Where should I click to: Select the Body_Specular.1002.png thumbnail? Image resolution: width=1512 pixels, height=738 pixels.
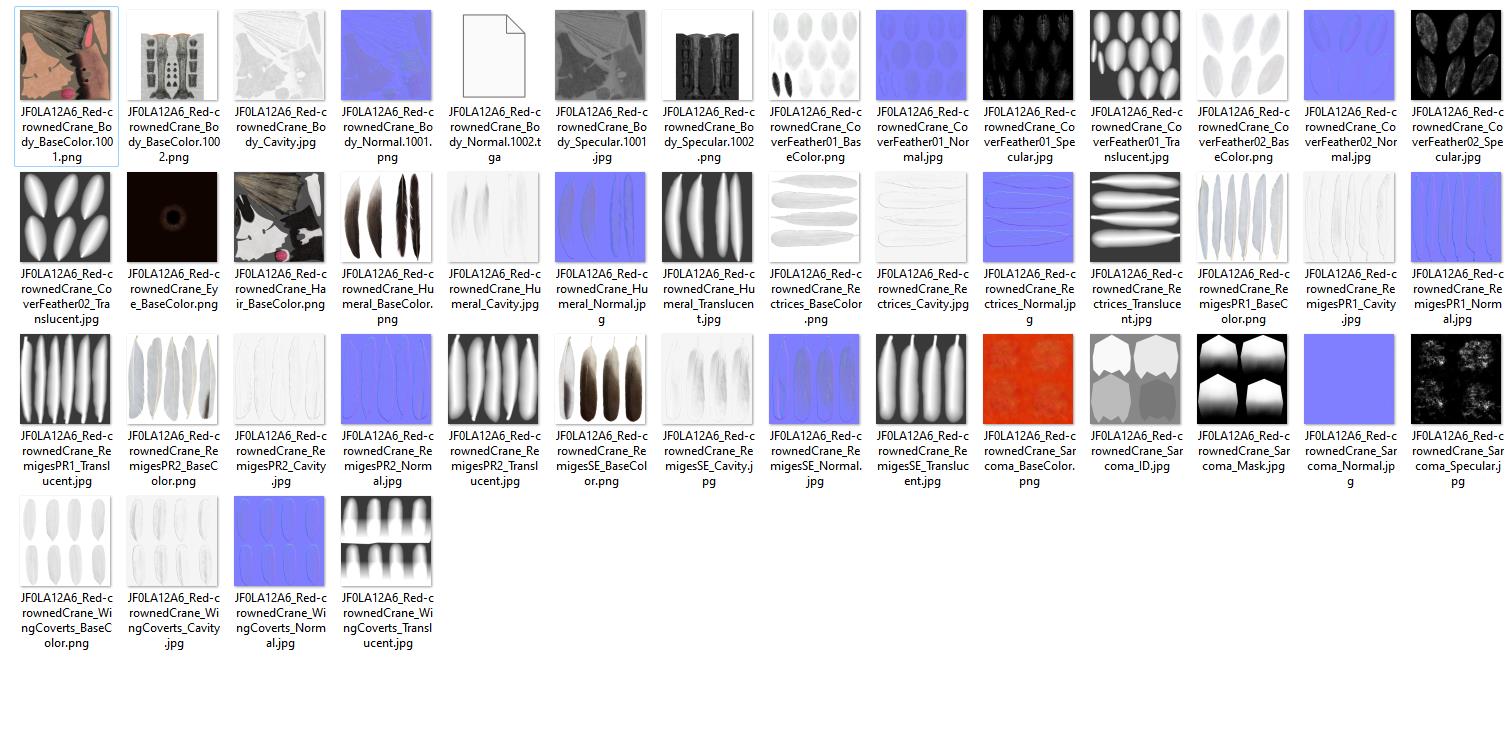708,55
